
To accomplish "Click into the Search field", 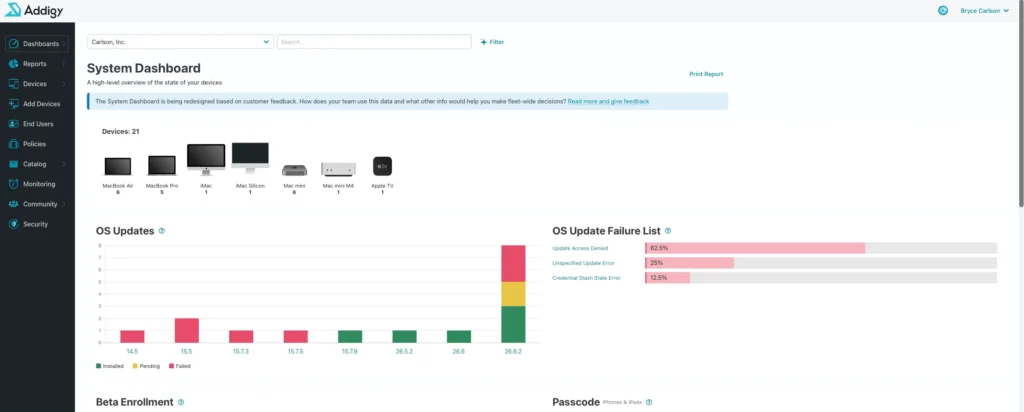I will click(x=374, y=42).
